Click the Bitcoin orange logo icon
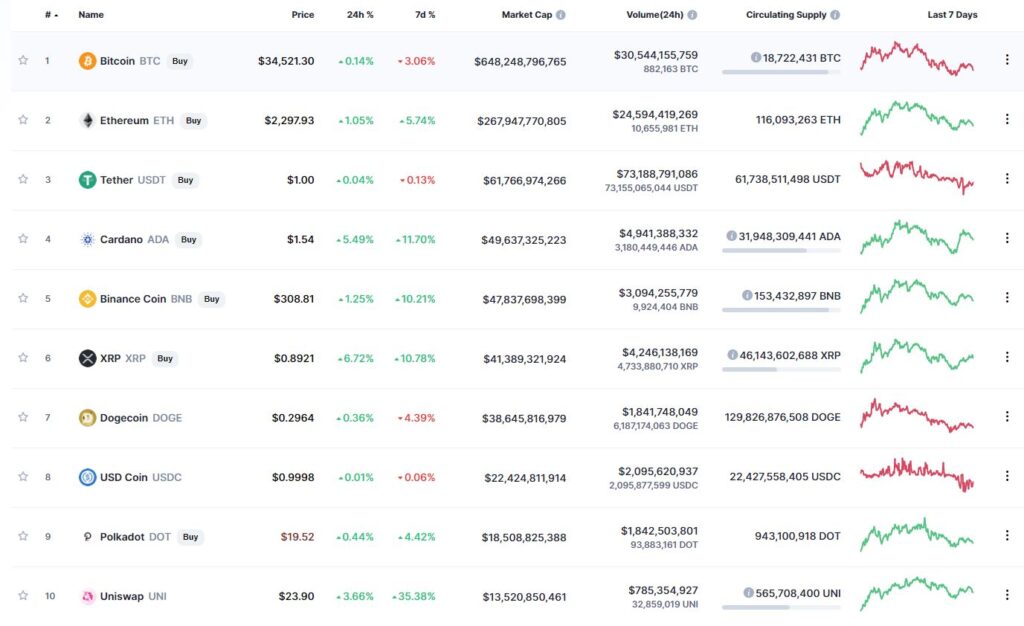Viewport: 1024px width, 626px height. click(87, 61)
